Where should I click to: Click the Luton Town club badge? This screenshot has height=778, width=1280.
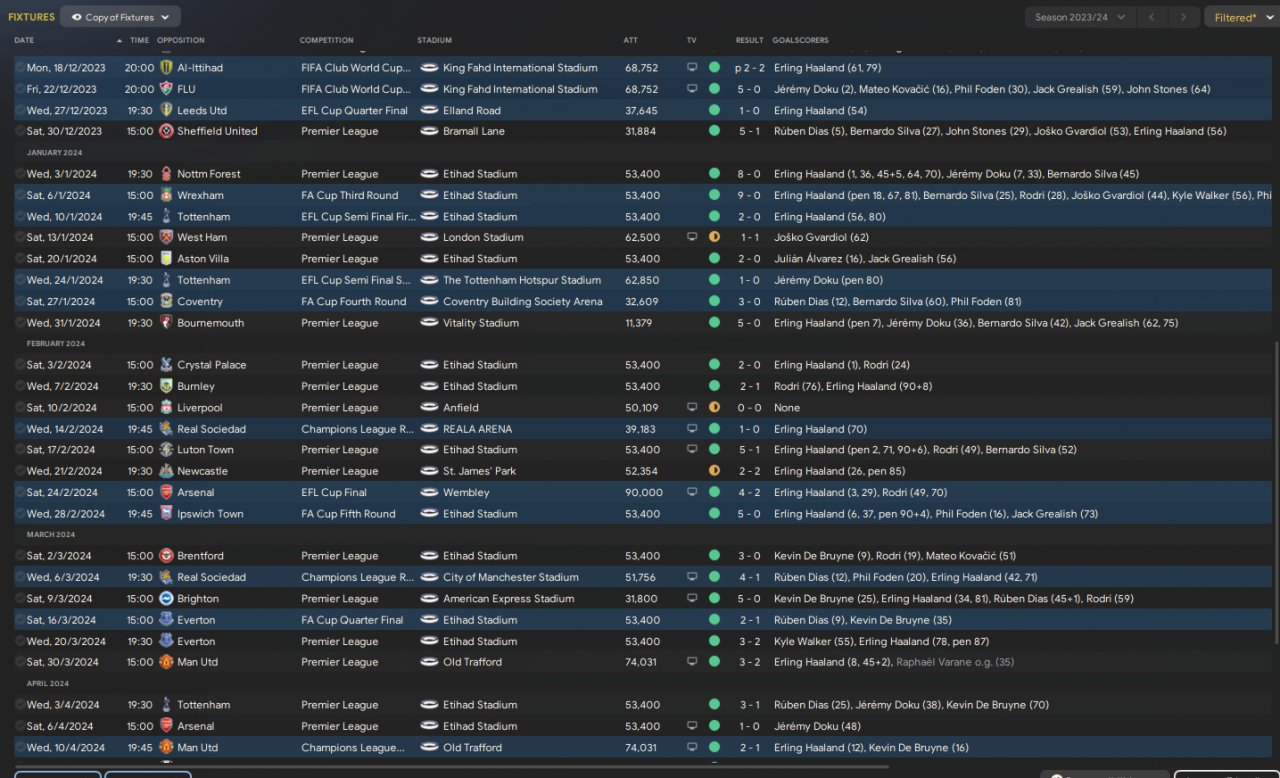coord(166,450)
